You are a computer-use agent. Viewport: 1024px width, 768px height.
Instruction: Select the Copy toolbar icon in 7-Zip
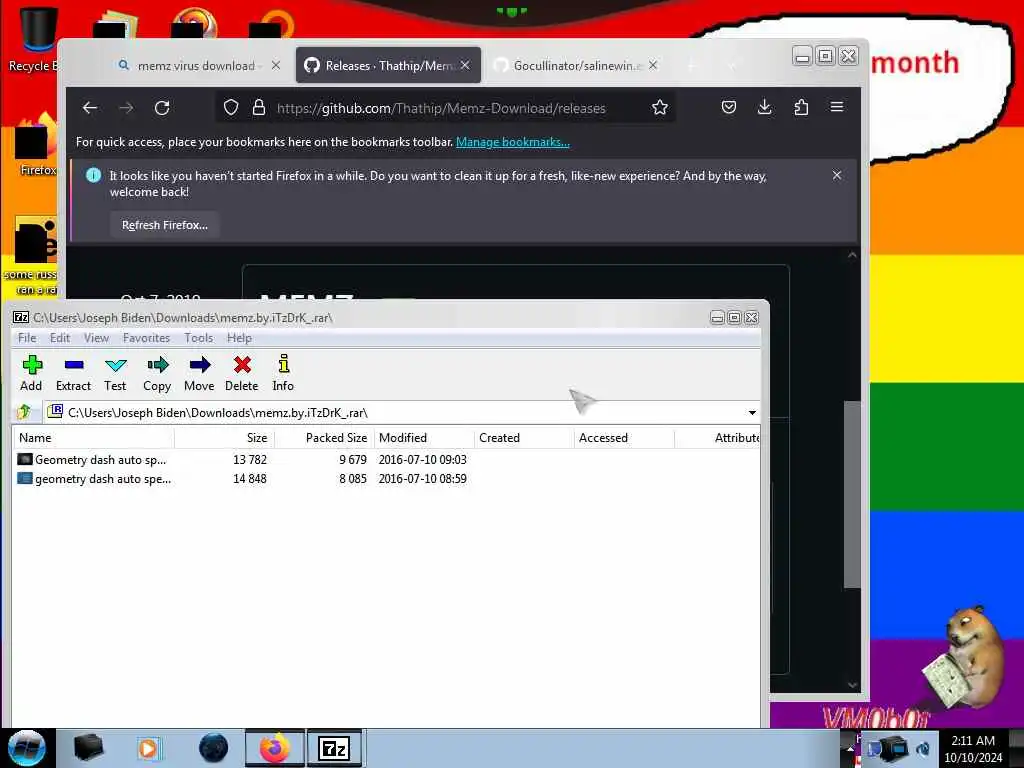157,373
